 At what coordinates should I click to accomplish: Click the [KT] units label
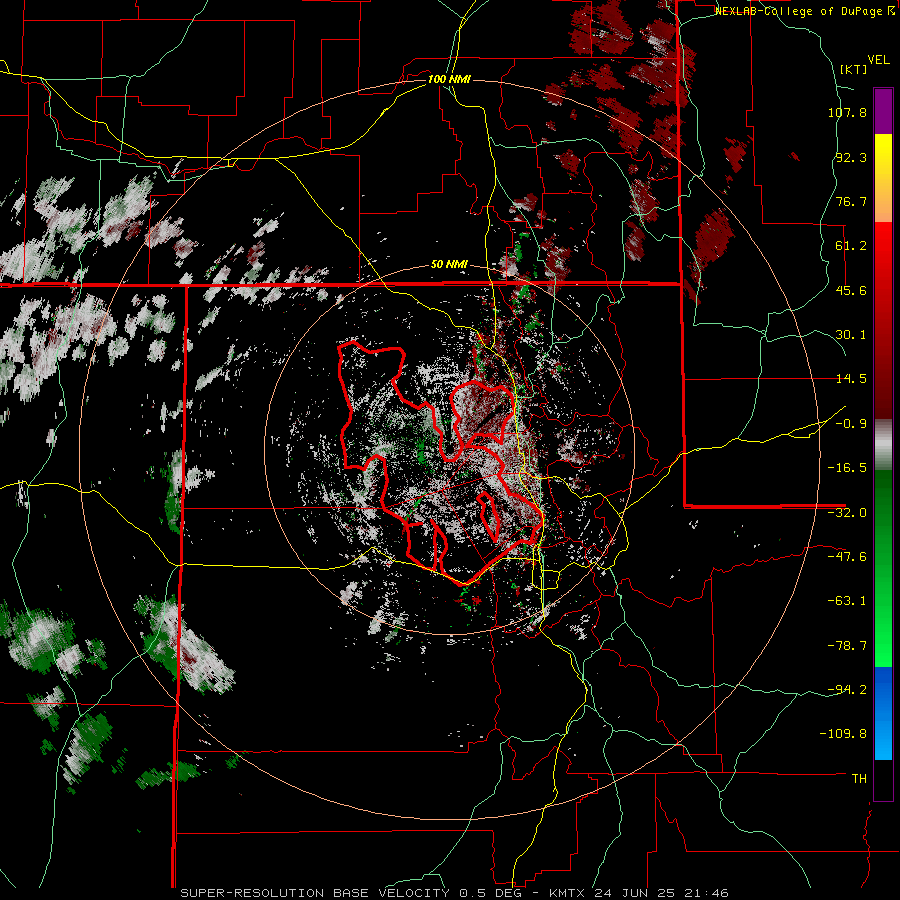pyautogui.click(x=853, y=69)
